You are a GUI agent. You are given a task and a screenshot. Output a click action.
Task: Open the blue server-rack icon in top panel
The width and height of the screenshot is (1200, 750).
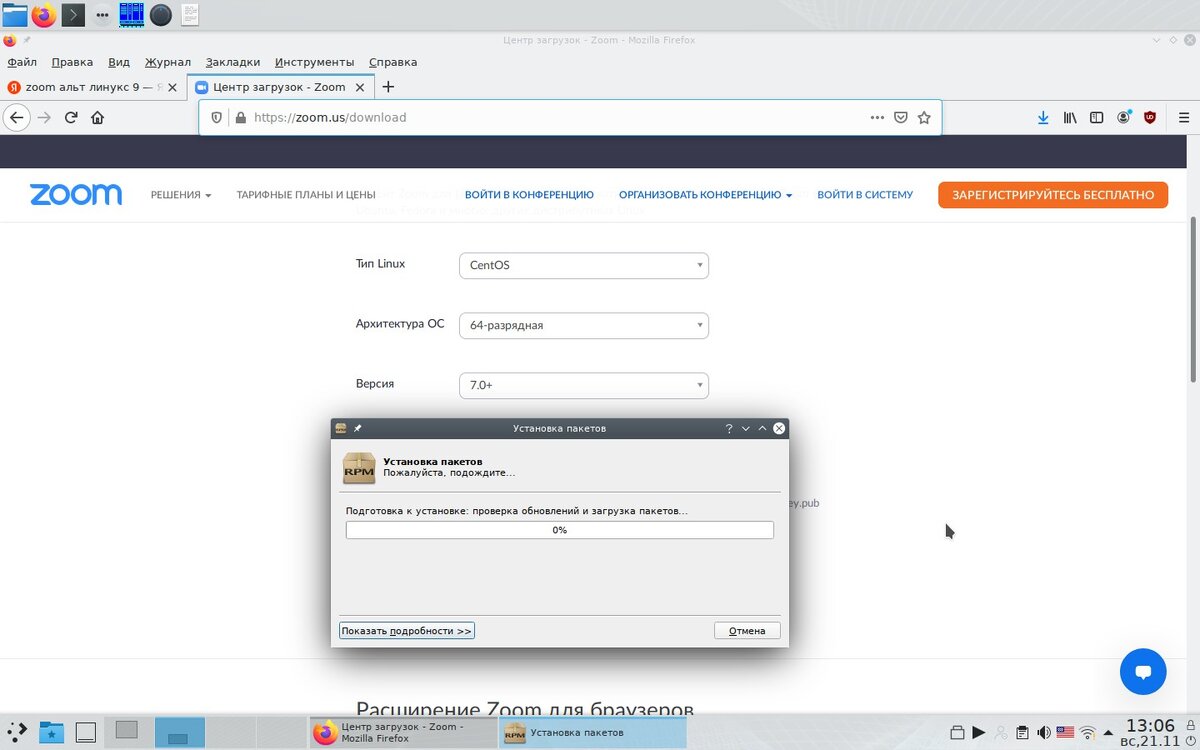point(131,14)
